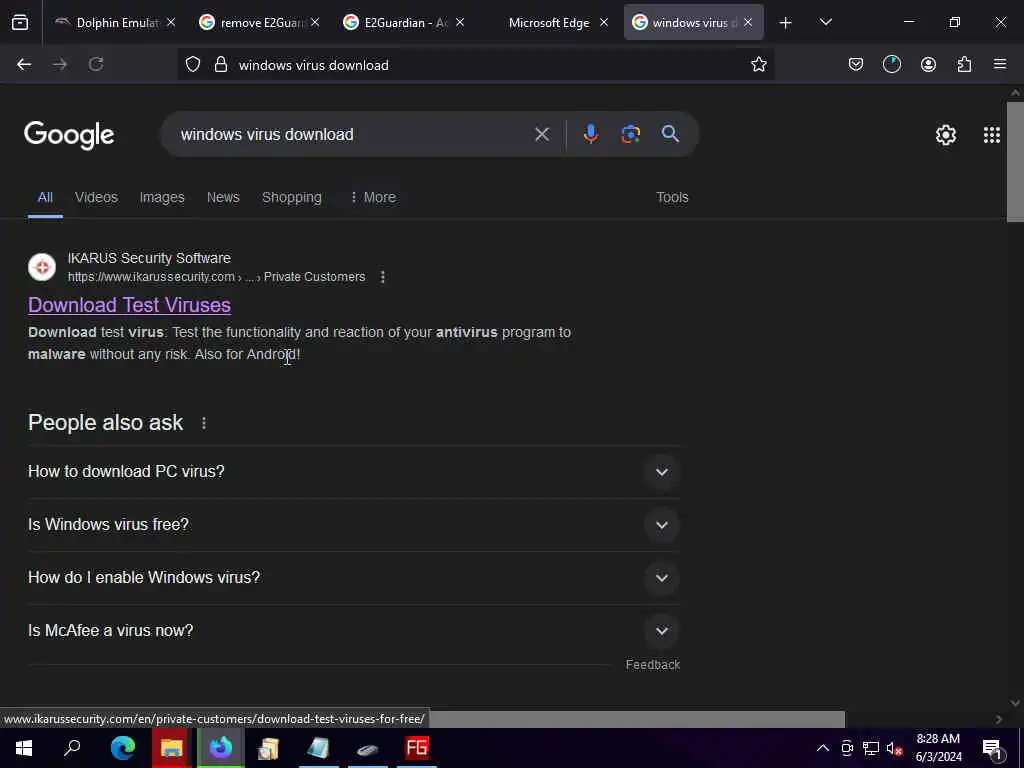Launch Microsoft Edge from taskbar
Screen dimensions: 1024x768
122,748
